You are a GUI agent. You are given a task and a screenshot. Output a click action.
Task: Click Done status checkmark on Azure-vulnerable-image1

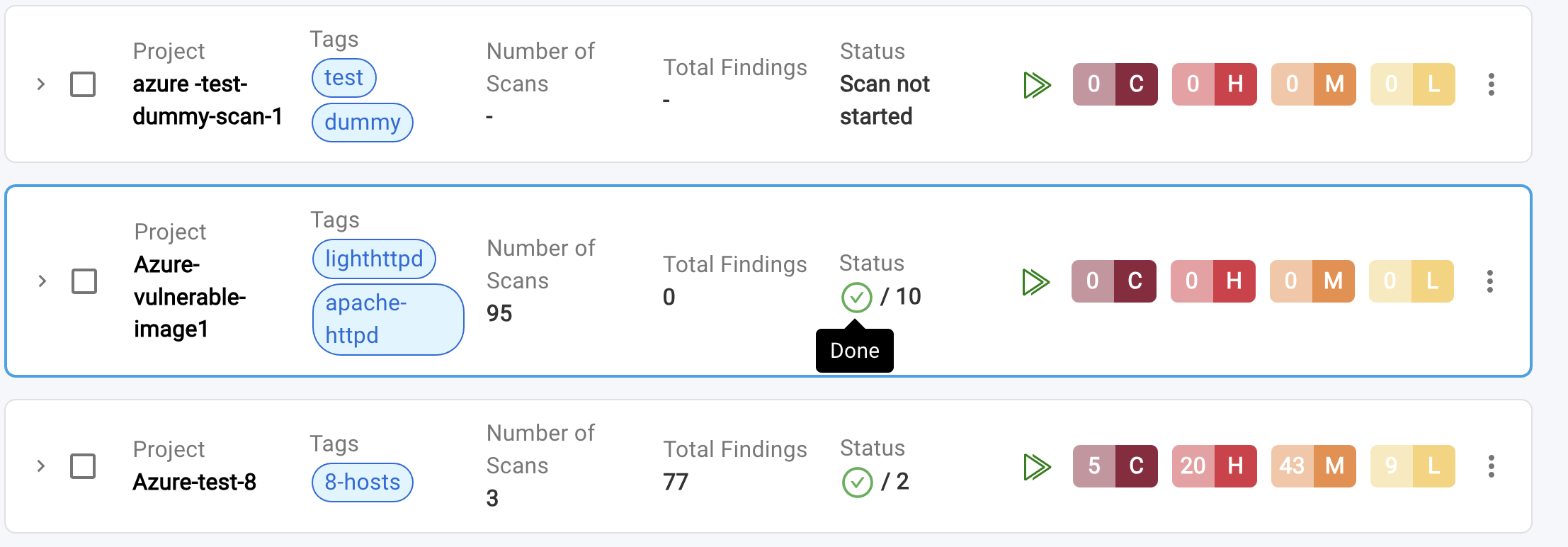856,298
